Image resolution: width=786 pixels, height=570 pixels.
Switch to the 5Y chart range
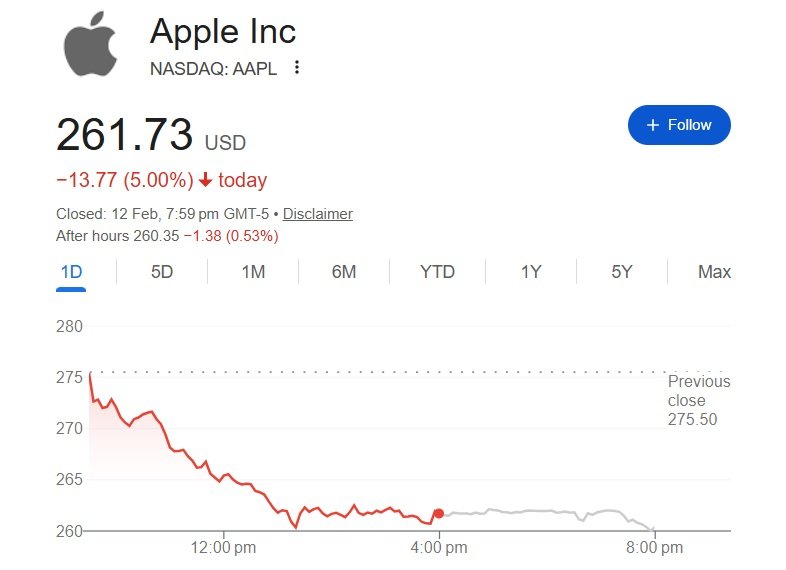622,272
